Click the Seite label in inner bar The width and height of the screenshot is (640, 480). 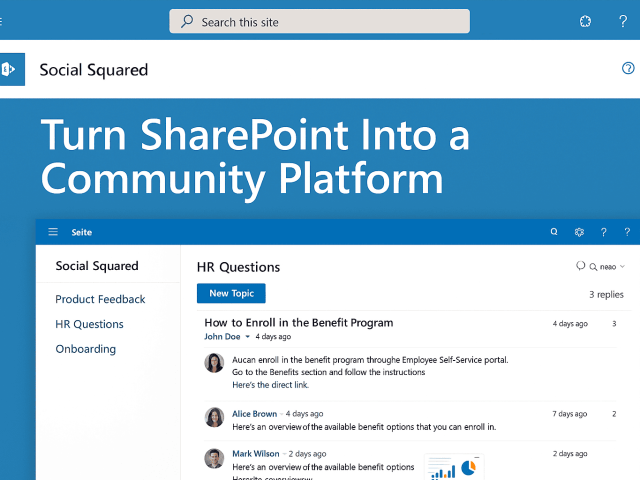point(82,232)
